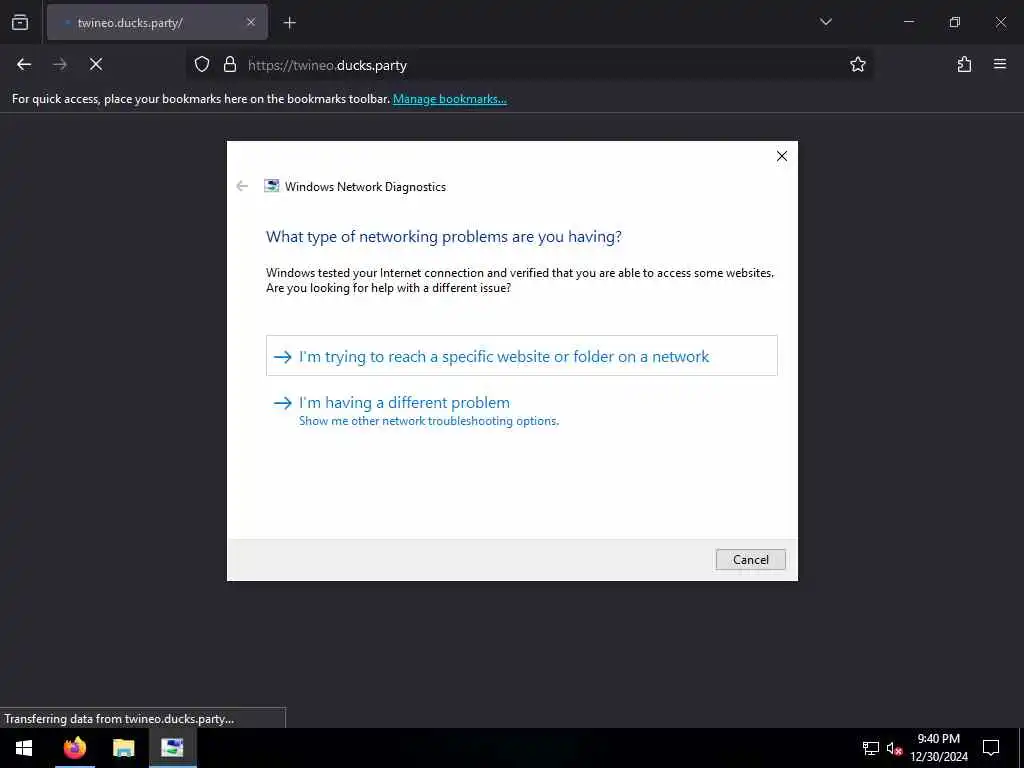Click Cancel in diagnostics dialog
Image resolution: width=1024 pixels, height=768 pixels.
tap(750, 560)
